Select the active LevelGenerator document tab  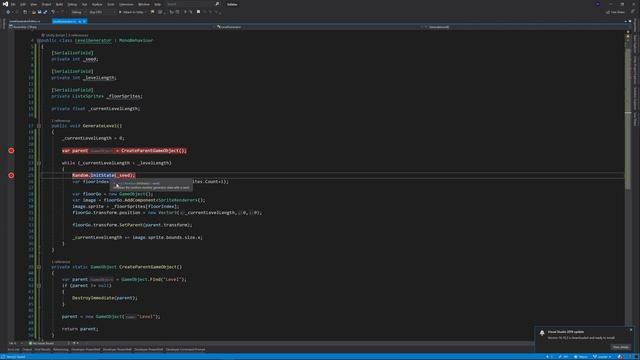[x=64, y=21]
